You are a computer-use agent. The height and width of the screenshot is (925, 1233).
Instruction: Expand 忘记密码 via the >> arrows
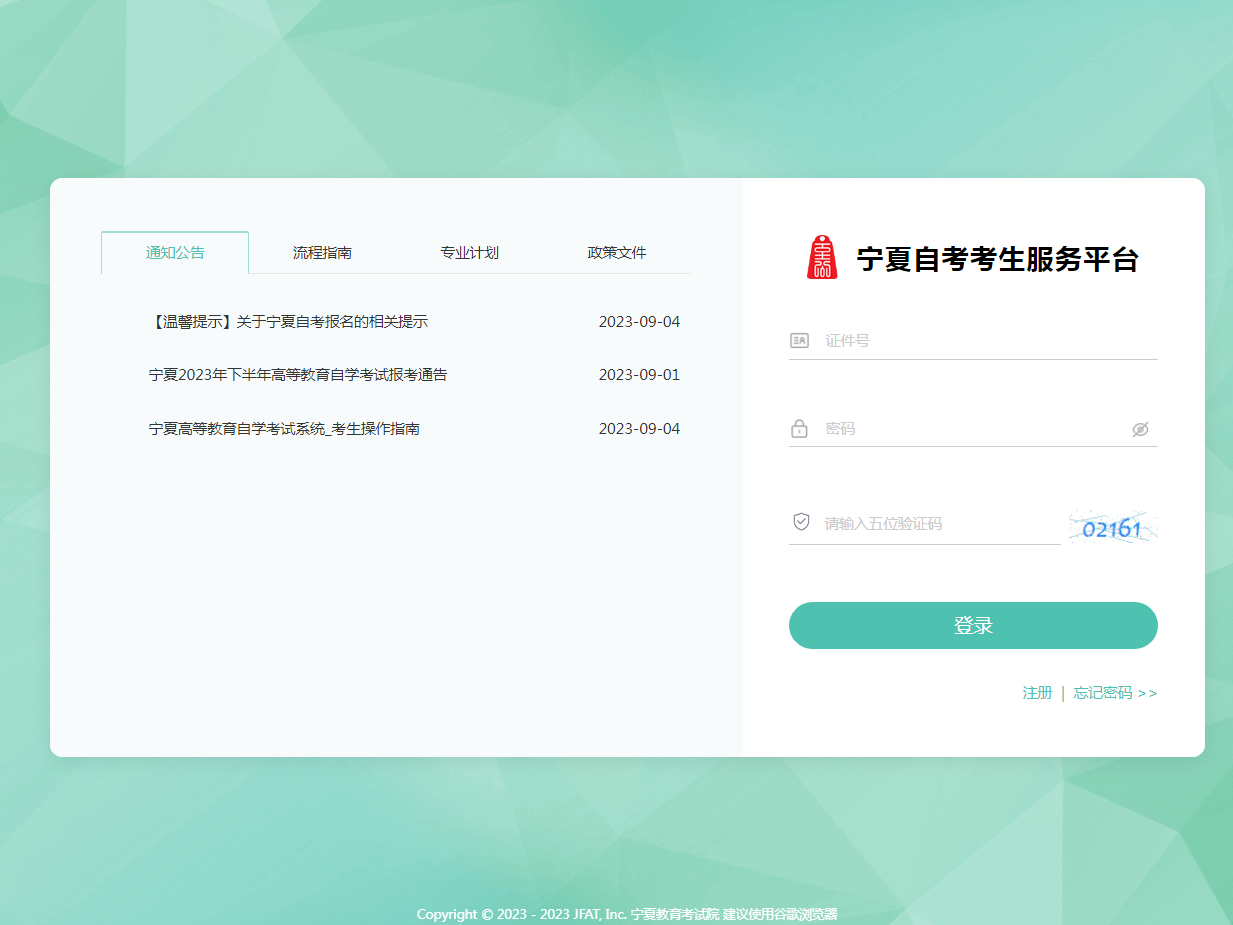1148,692
